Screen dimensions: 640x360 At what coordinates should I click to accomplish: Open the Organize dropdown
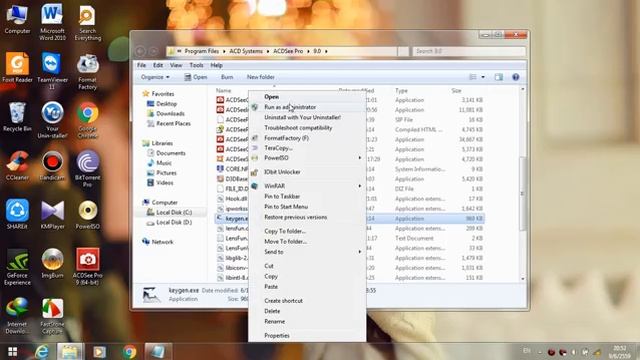(x=155, y=77)
